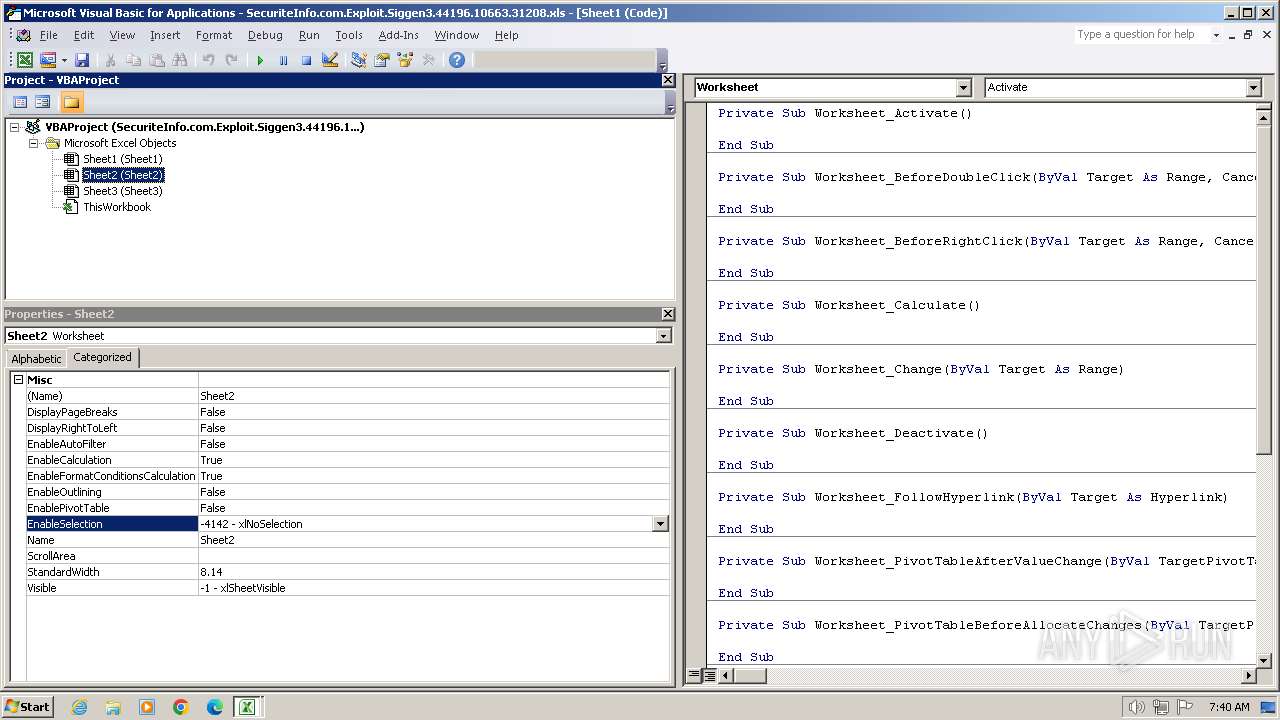Click the code window horizontal scrollbar right arrow
Viewport: 1280px width, 720px height.
[x=1248, y=676]
